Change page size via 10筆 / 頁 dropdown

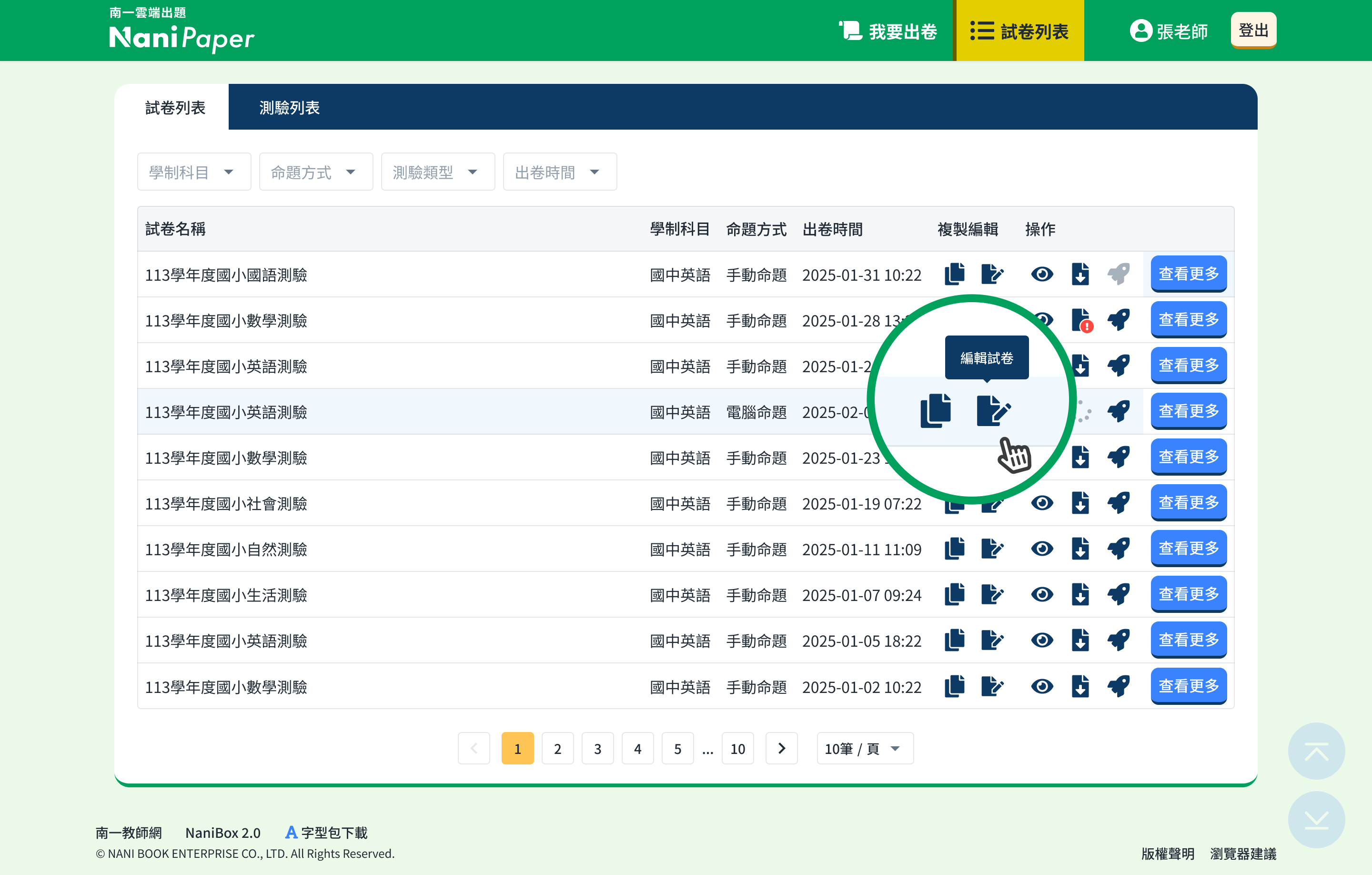pyautogui.click(x=865, y=748)
